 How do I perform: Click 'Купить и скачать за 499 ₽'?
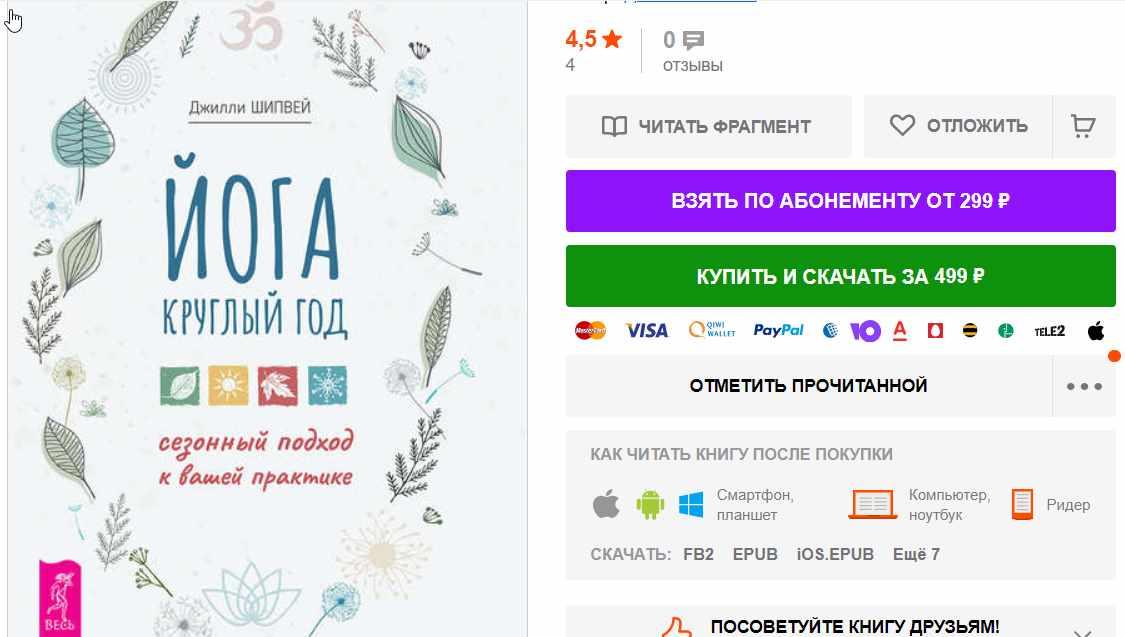840,276
